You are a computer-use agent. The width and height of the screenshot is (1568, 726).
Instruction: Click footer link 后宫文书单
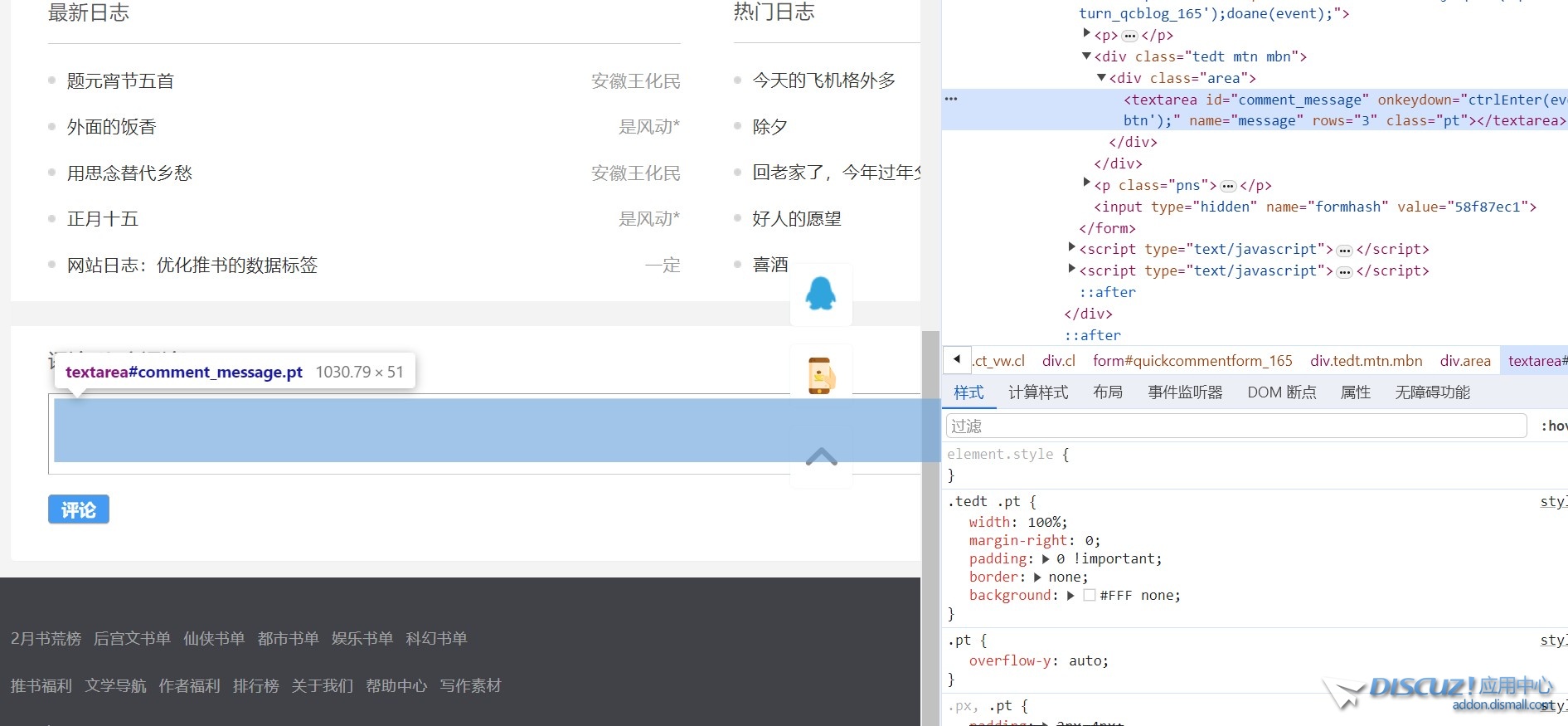coord(132,639)
